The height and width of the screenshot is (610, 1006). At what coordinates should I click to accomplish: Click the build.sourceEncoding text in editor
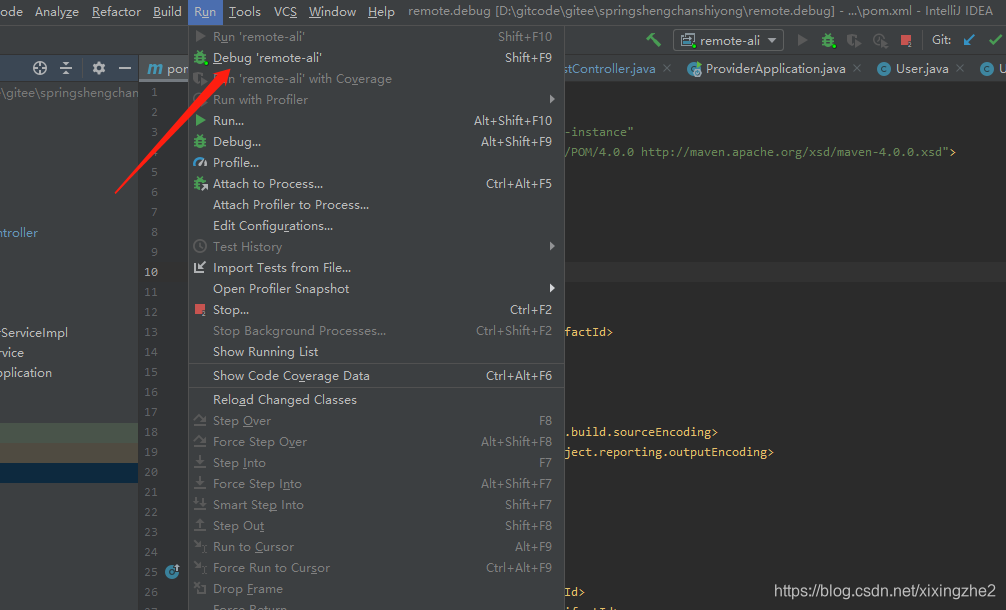640,432
